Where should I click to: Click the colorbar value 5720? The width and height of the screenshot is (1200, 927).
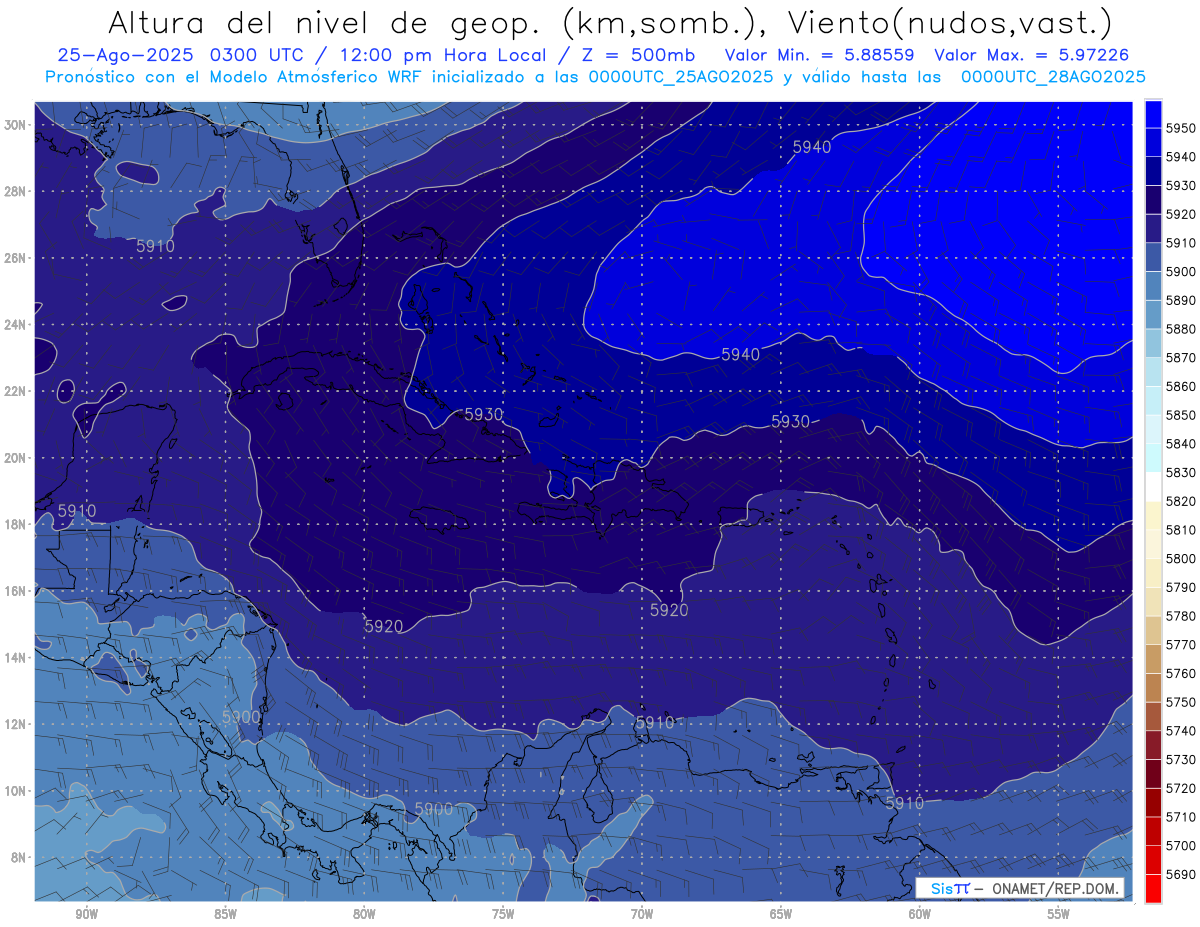[x=1180, y=788]
